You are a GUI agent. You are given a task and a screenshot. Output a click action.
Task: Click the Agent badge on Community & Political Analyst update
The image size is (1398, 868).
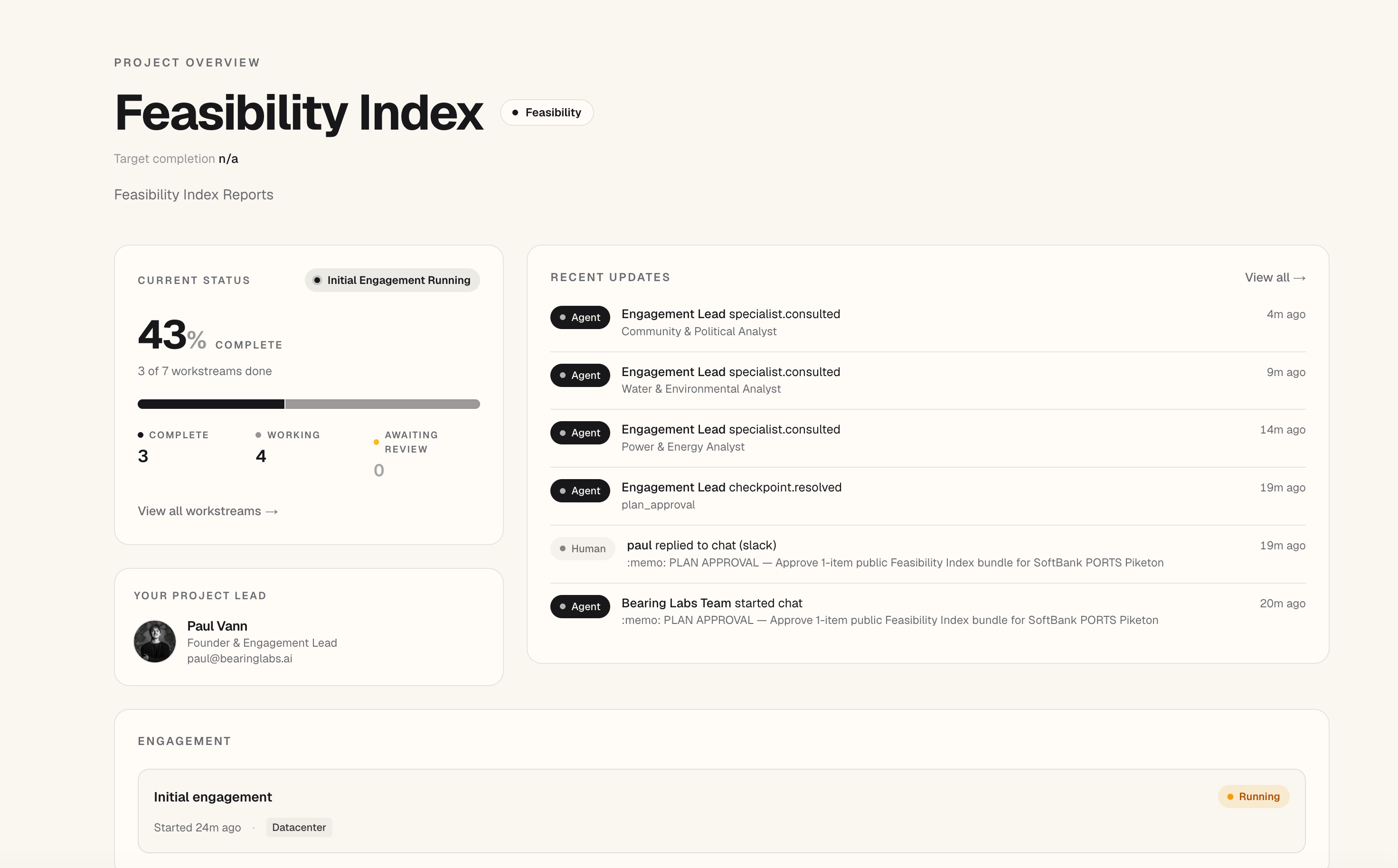[580, 318]
